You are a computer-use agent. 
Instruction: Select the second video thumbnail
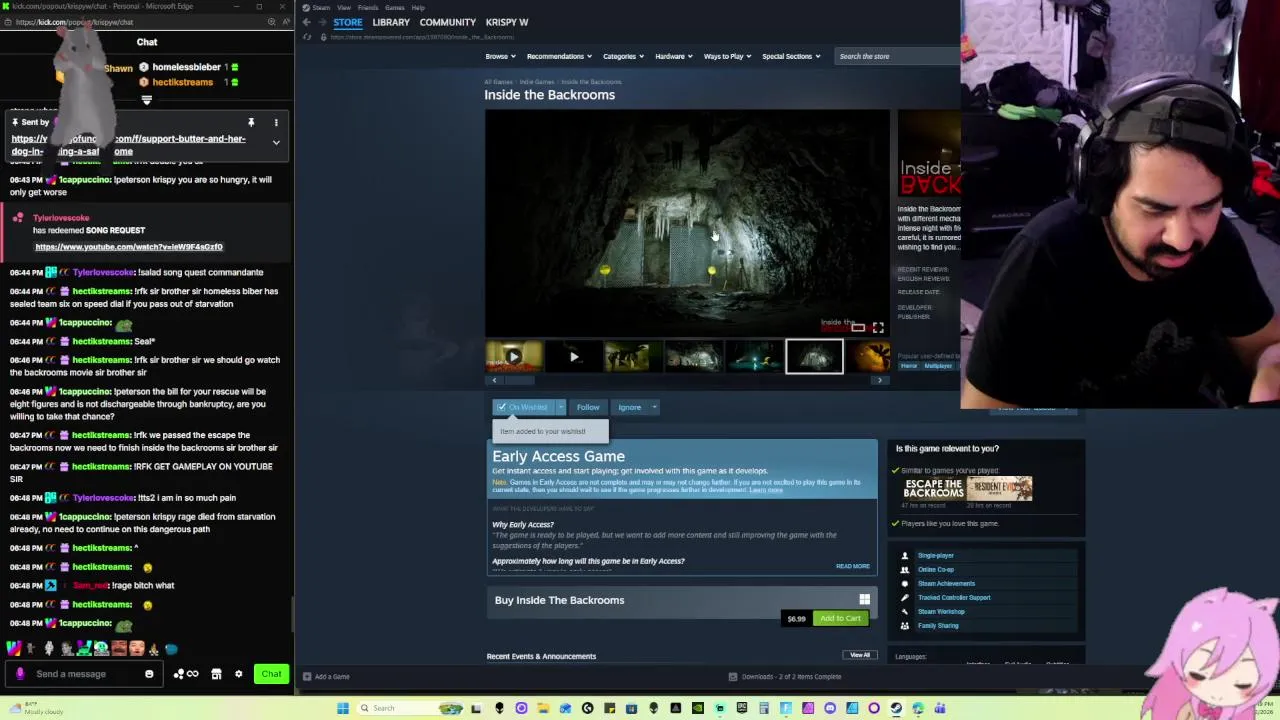pyautogui.click(x=574, y=356)
